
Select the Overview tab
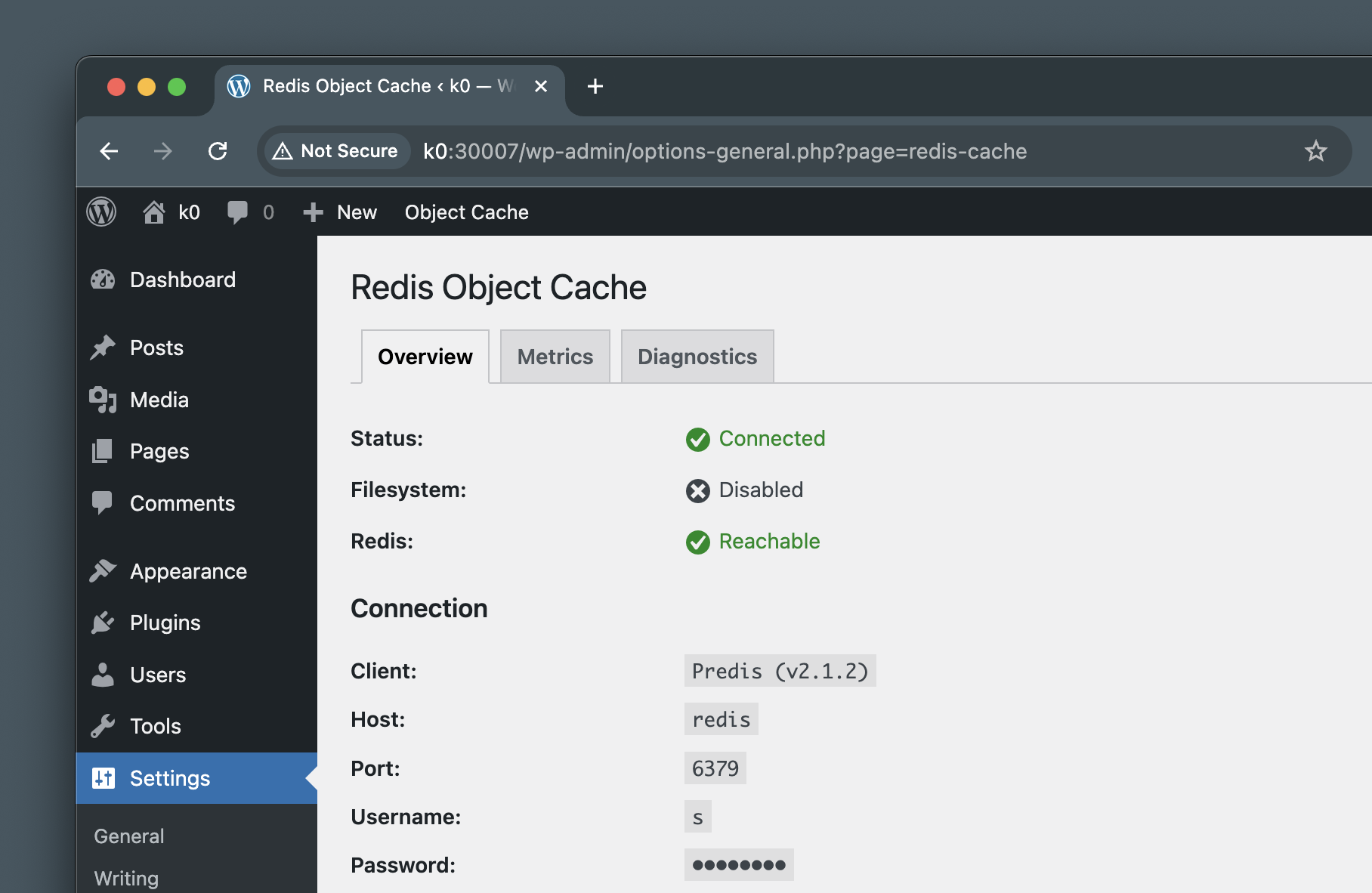pyautogui.click(x=425, y=357)
